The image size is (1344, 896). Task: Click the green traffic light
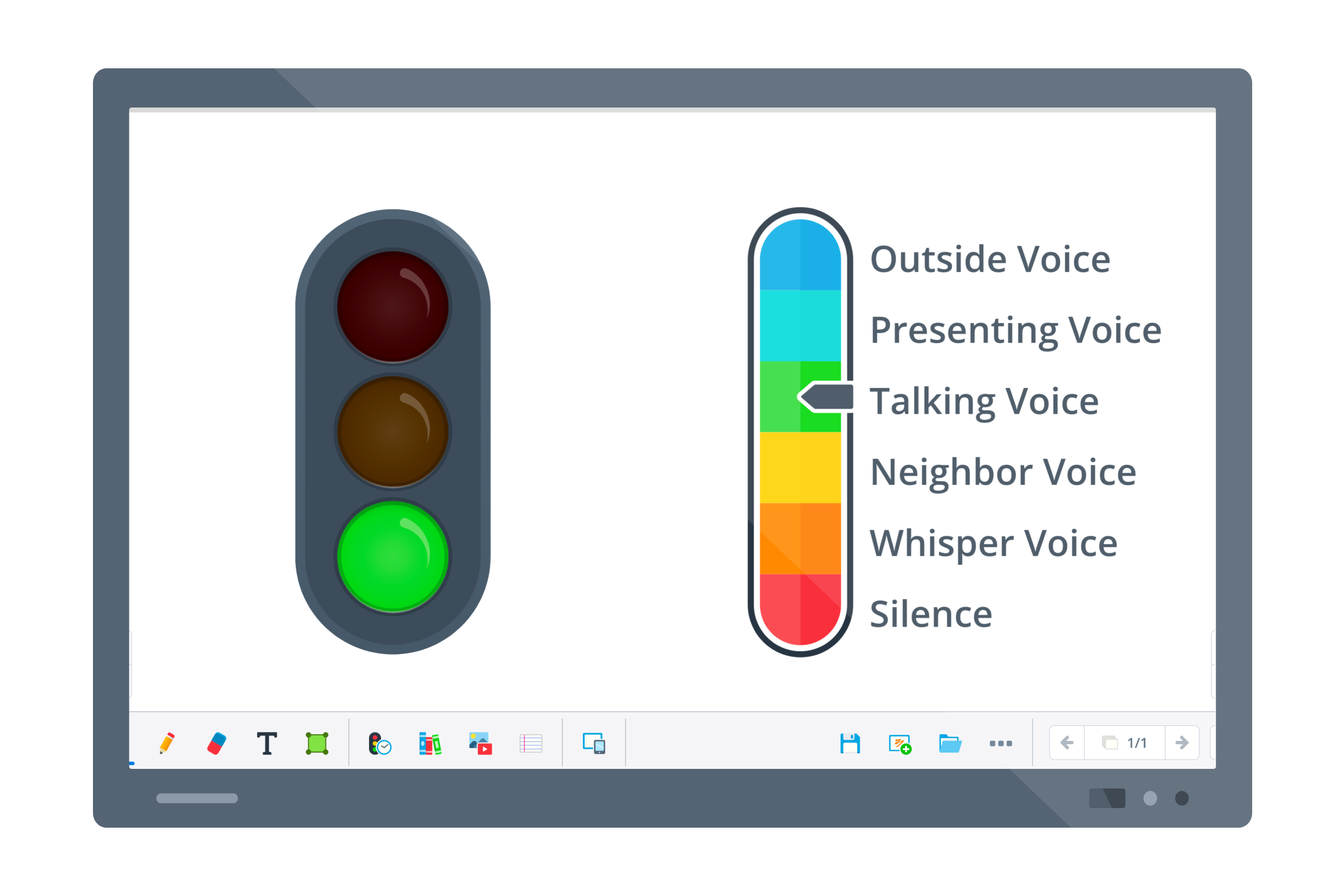pyautogui.click(x=393, y=557)
